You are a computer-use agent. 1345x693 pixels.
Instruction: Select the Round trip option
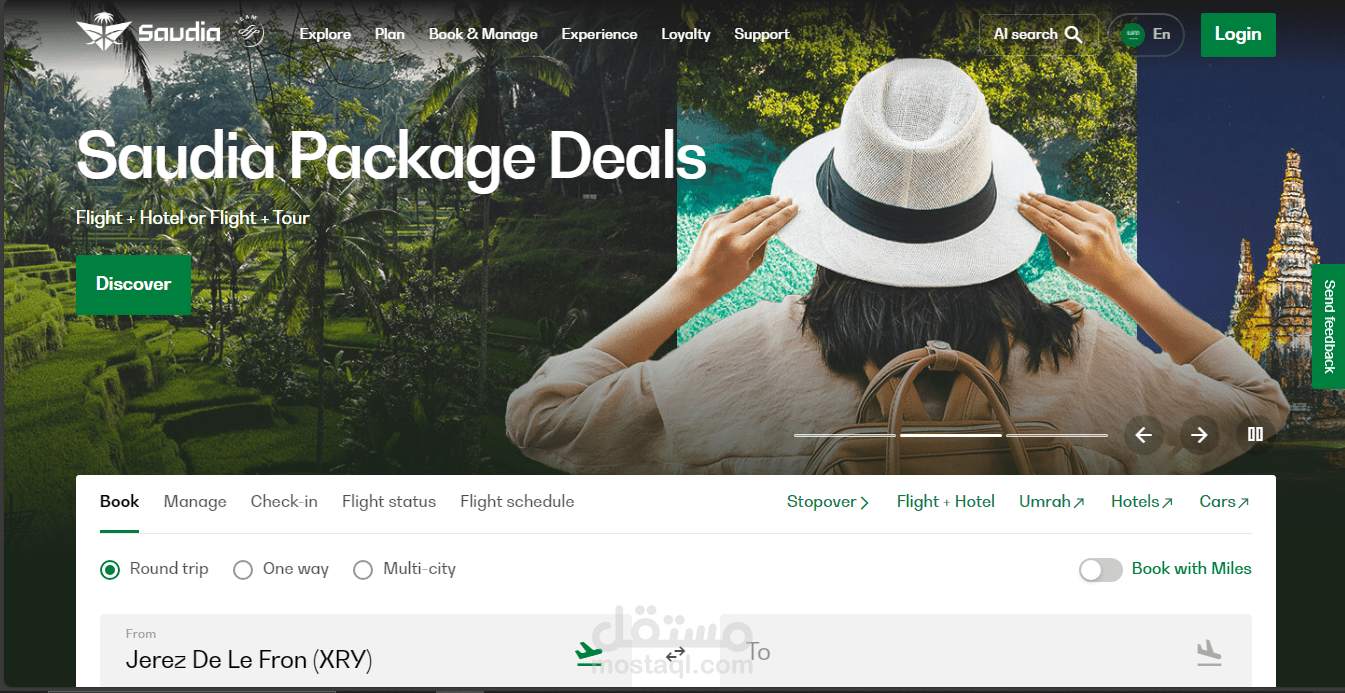[x=154, y=569]
